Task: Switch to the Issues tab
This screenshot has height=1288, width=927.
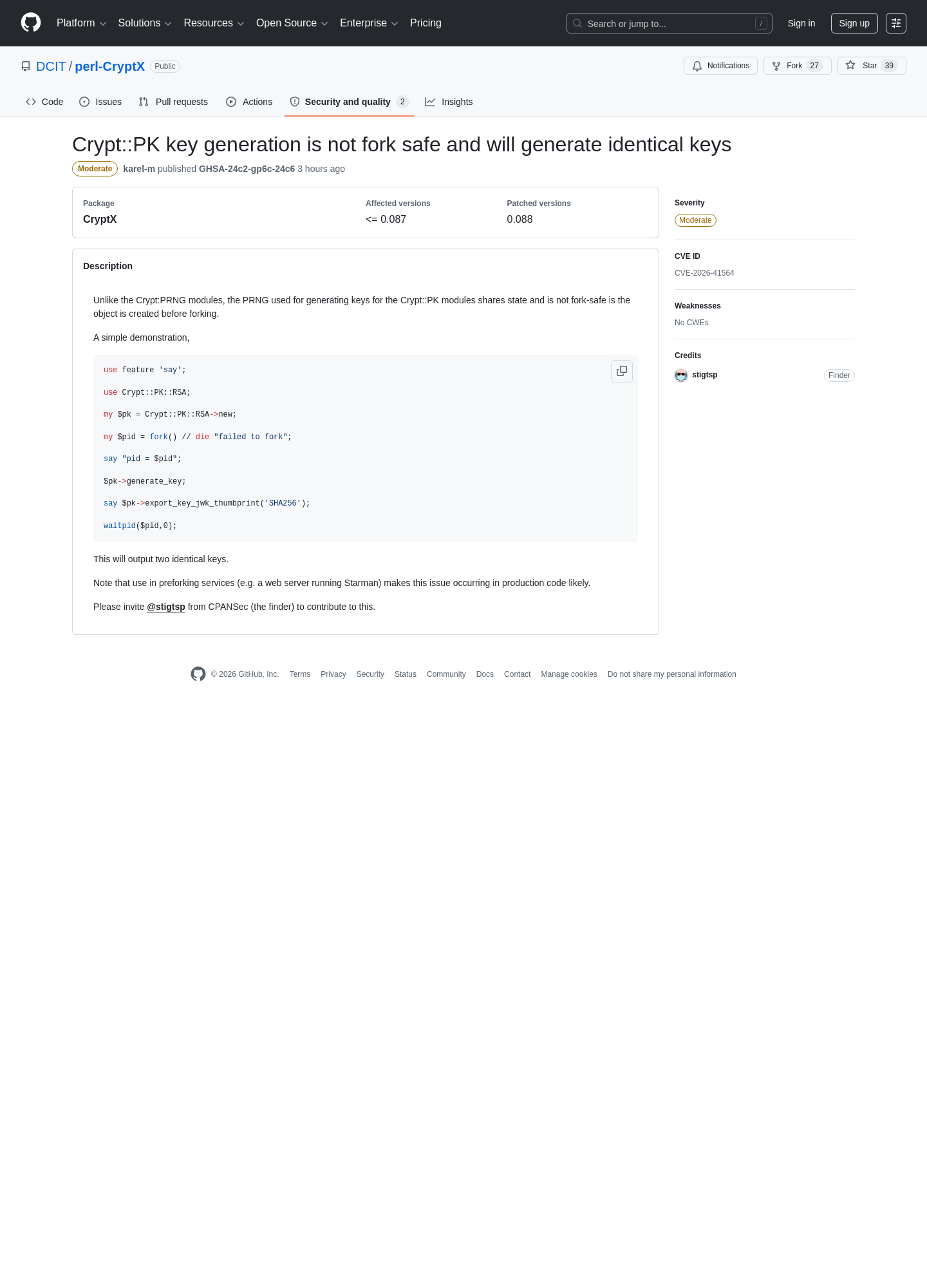Action: 100,102
